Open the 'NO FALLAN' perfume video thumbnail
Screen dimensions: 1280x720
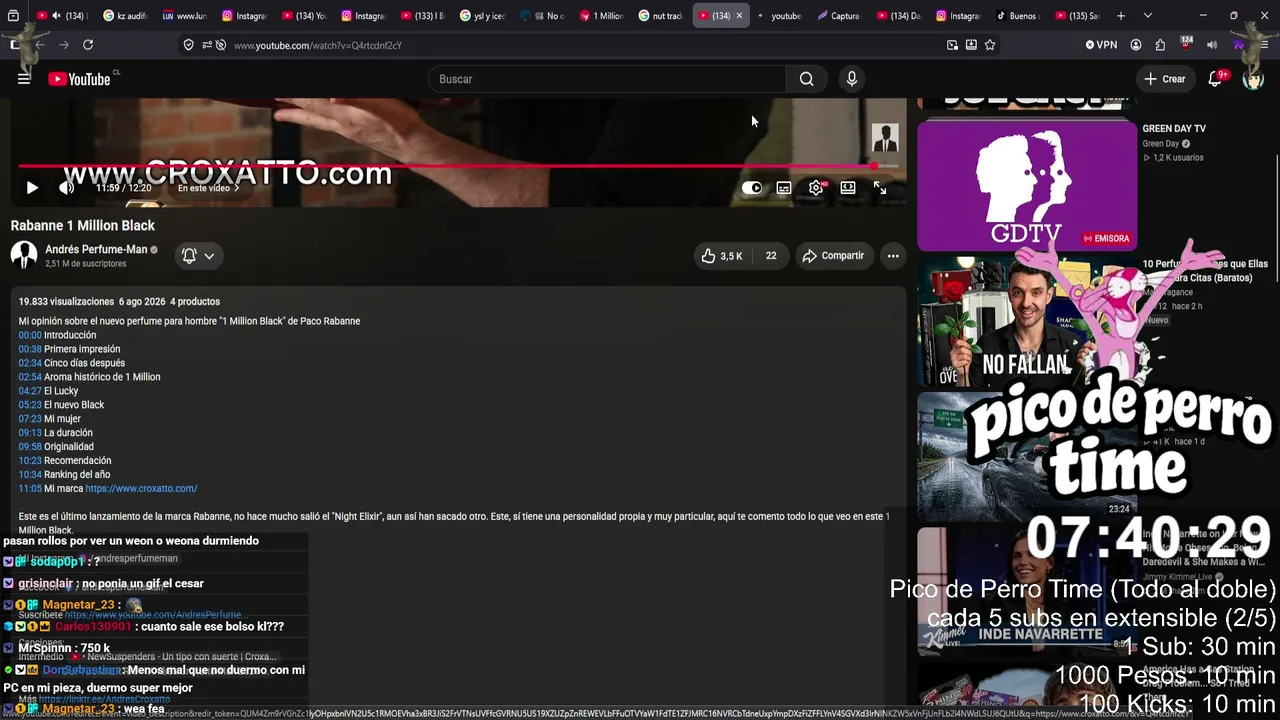(x=1027, y=321)
